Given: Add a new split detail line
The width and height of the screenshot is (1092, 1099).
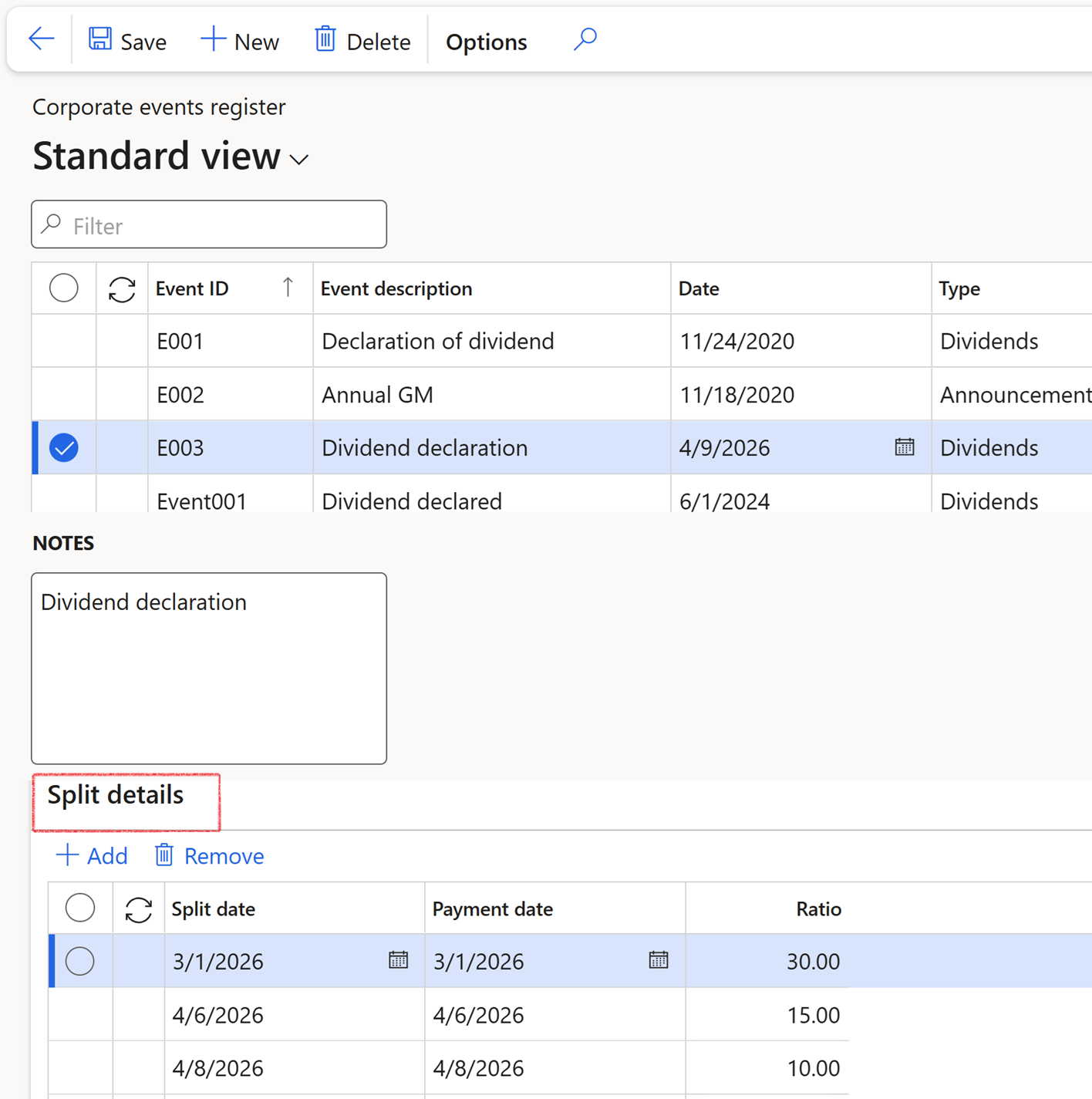Looking at the screenshot, I should click(92, 856).
